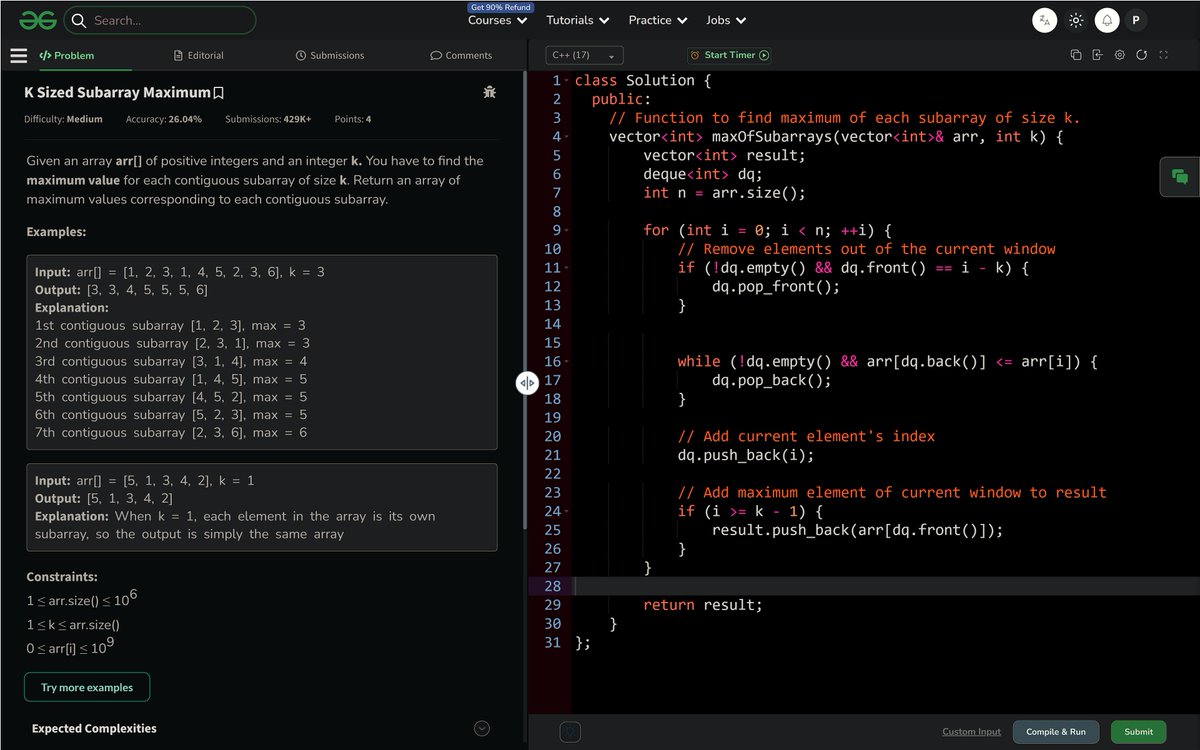Click the 'Submissions: 429K+' label
Image resolution: width=1200 pixels, height=750 pixels.
(268, 119)
